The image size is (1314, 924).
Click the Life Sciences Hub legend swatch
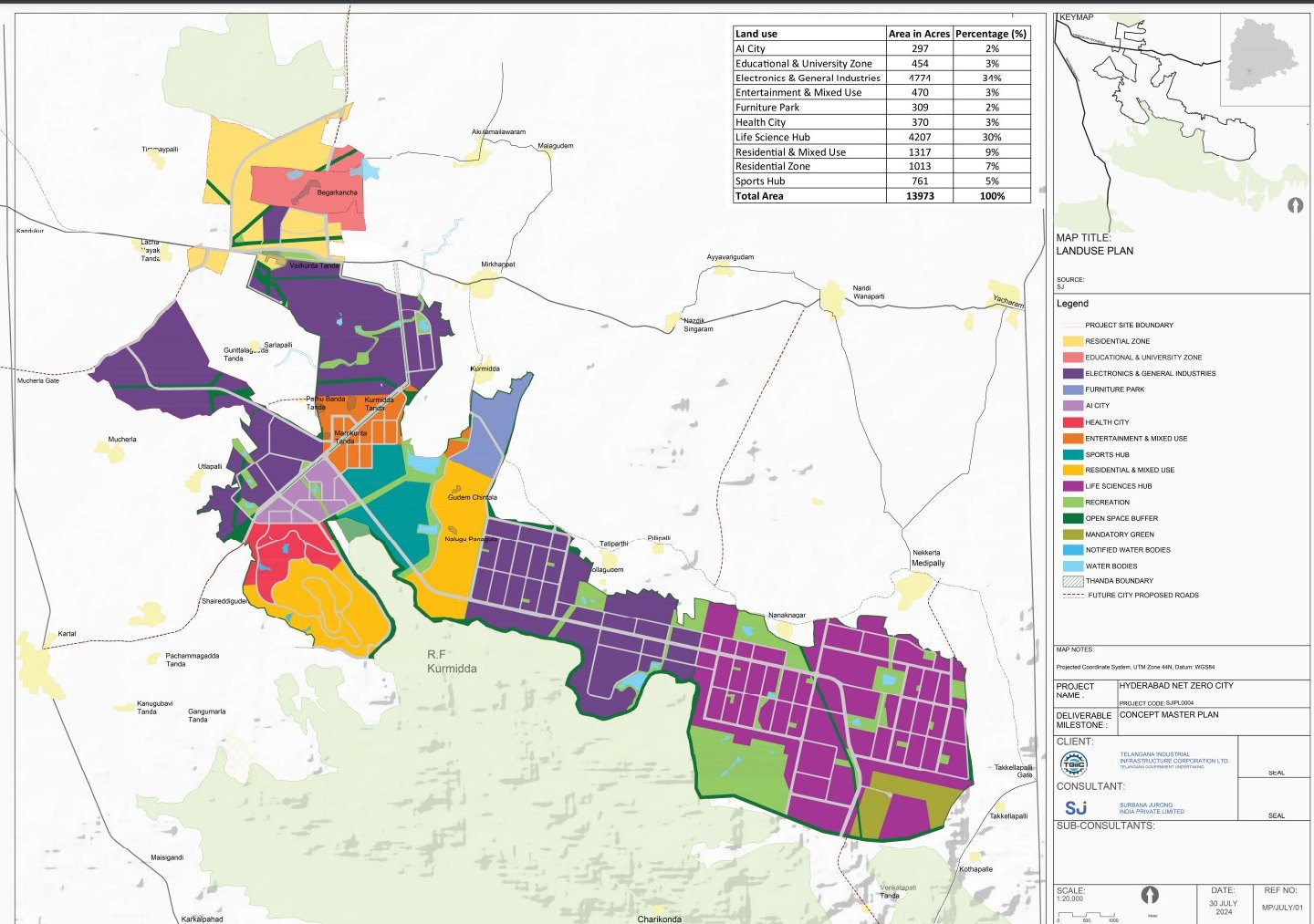1072,486
